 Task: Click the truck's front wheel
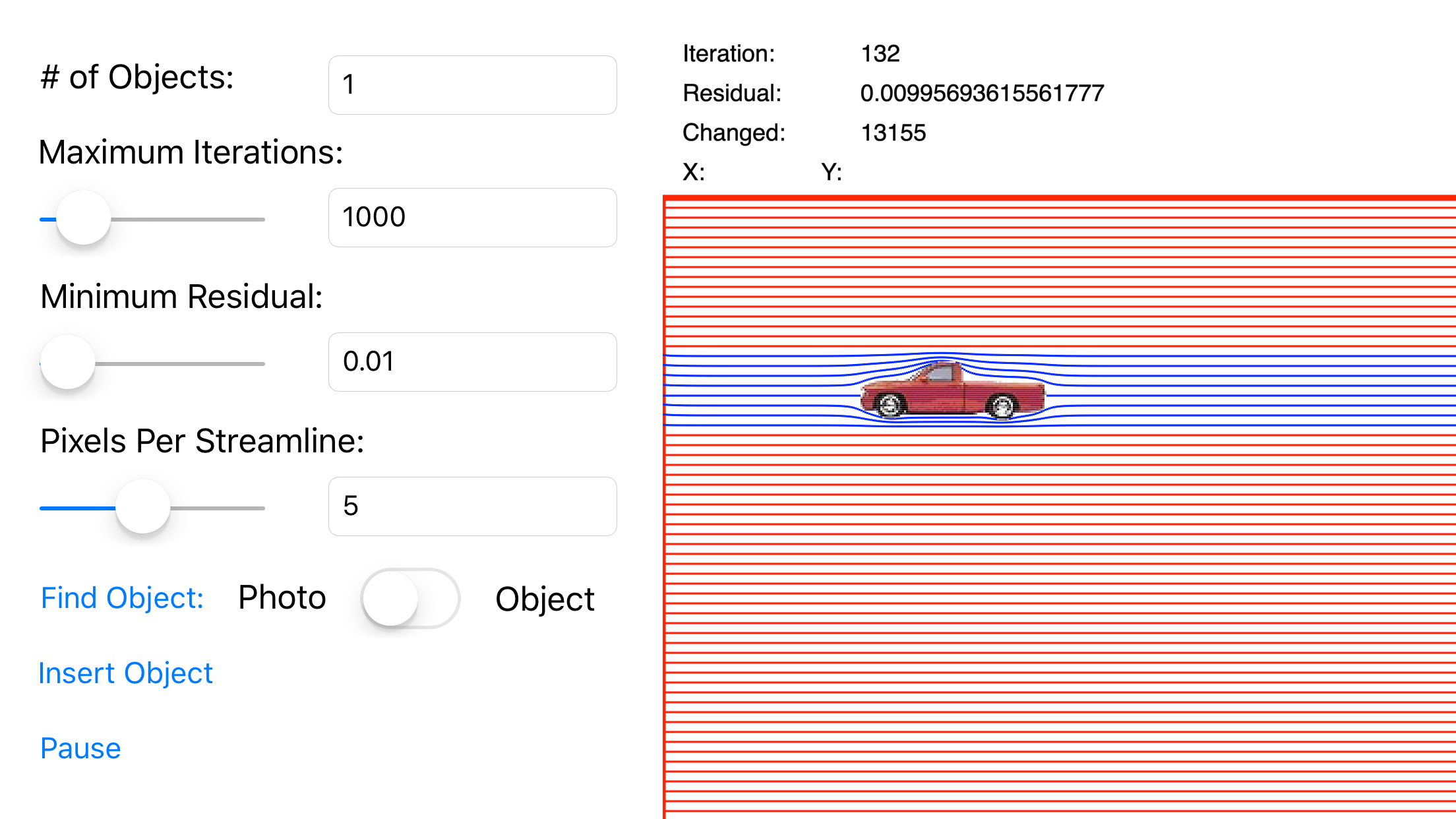point(890,405)
